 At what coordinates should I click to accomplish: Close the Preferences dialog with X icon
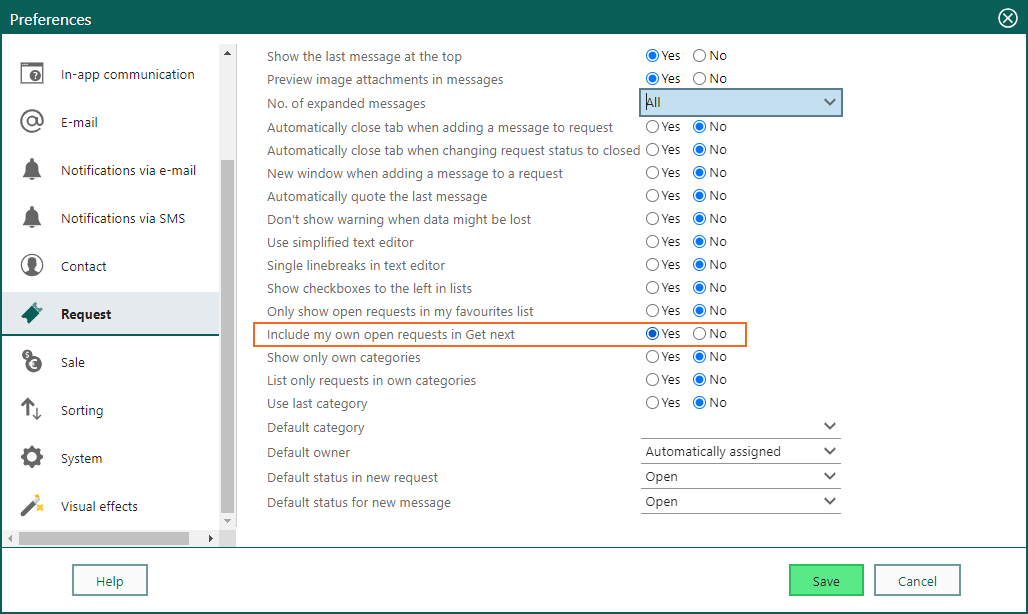1008,18
